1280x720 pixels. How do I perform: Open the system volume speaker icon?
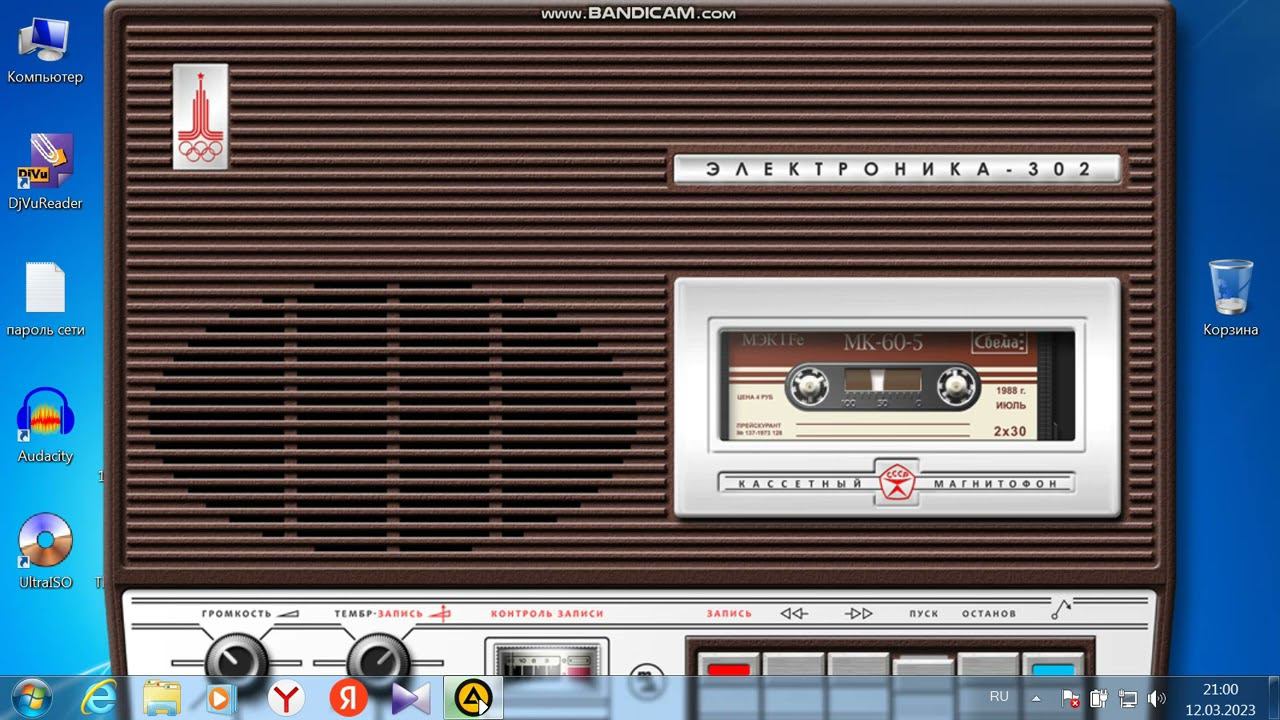pyautogui.click(x=1157, y=698)
